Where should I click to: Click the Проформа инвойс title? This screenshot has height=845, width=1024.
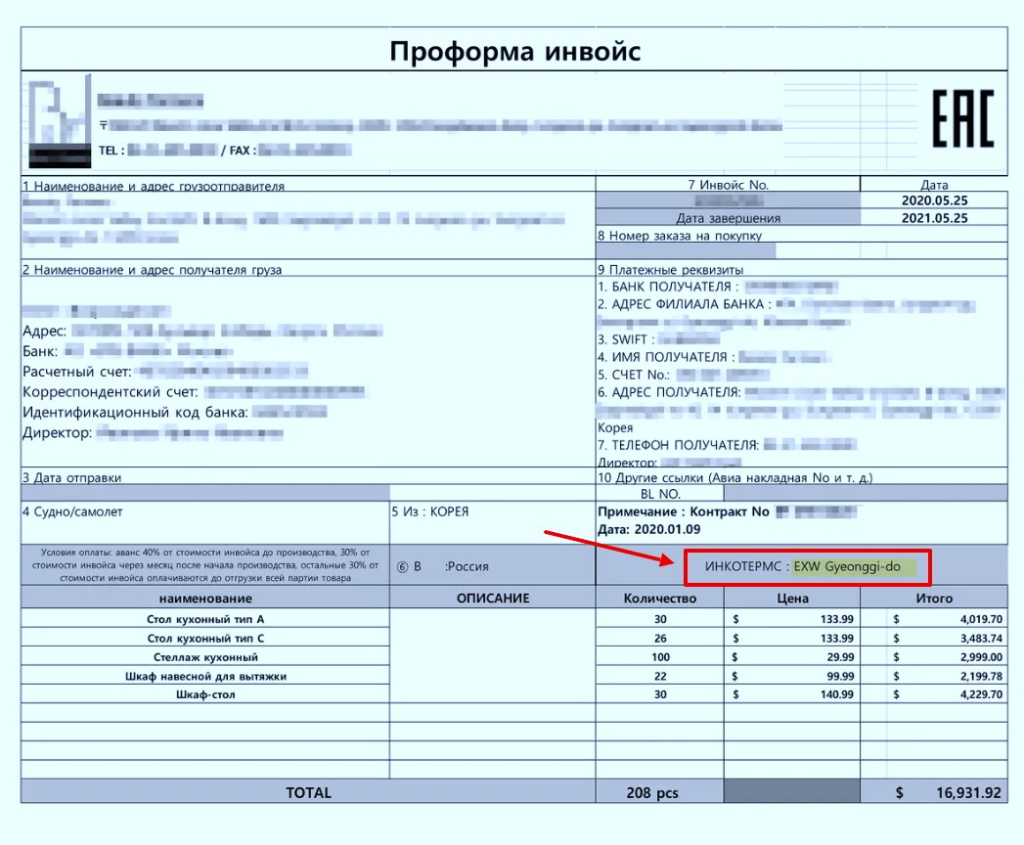click(514, 52)
